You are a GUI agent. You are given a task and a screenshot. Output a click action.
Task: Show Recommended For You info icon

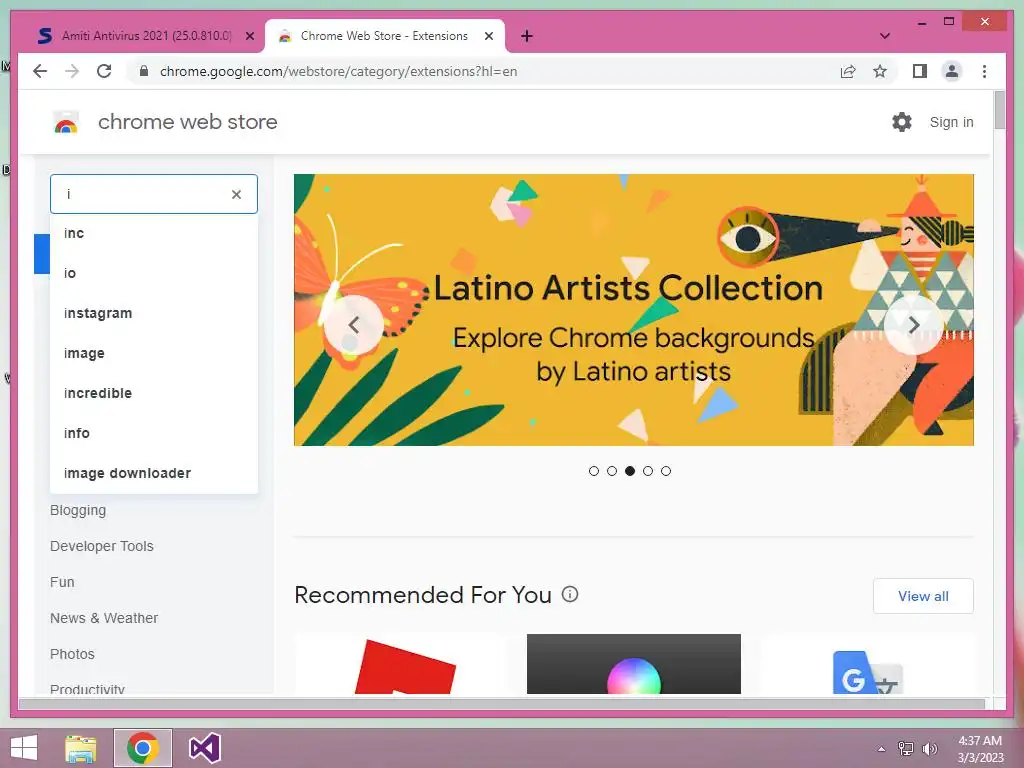[570, 594]
